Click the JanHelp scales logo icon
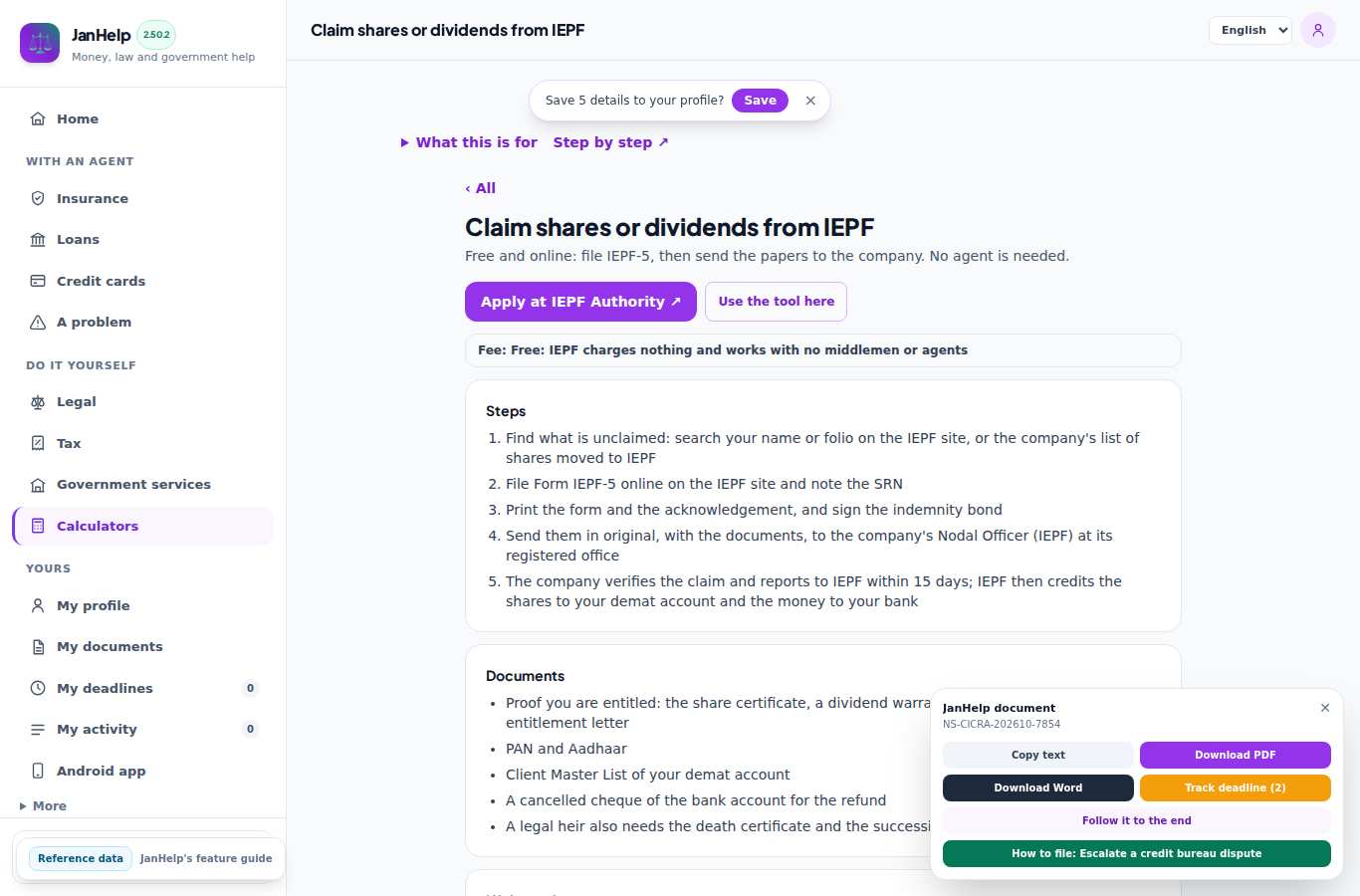Screen dimensions: 1360x896 point(40,43)
